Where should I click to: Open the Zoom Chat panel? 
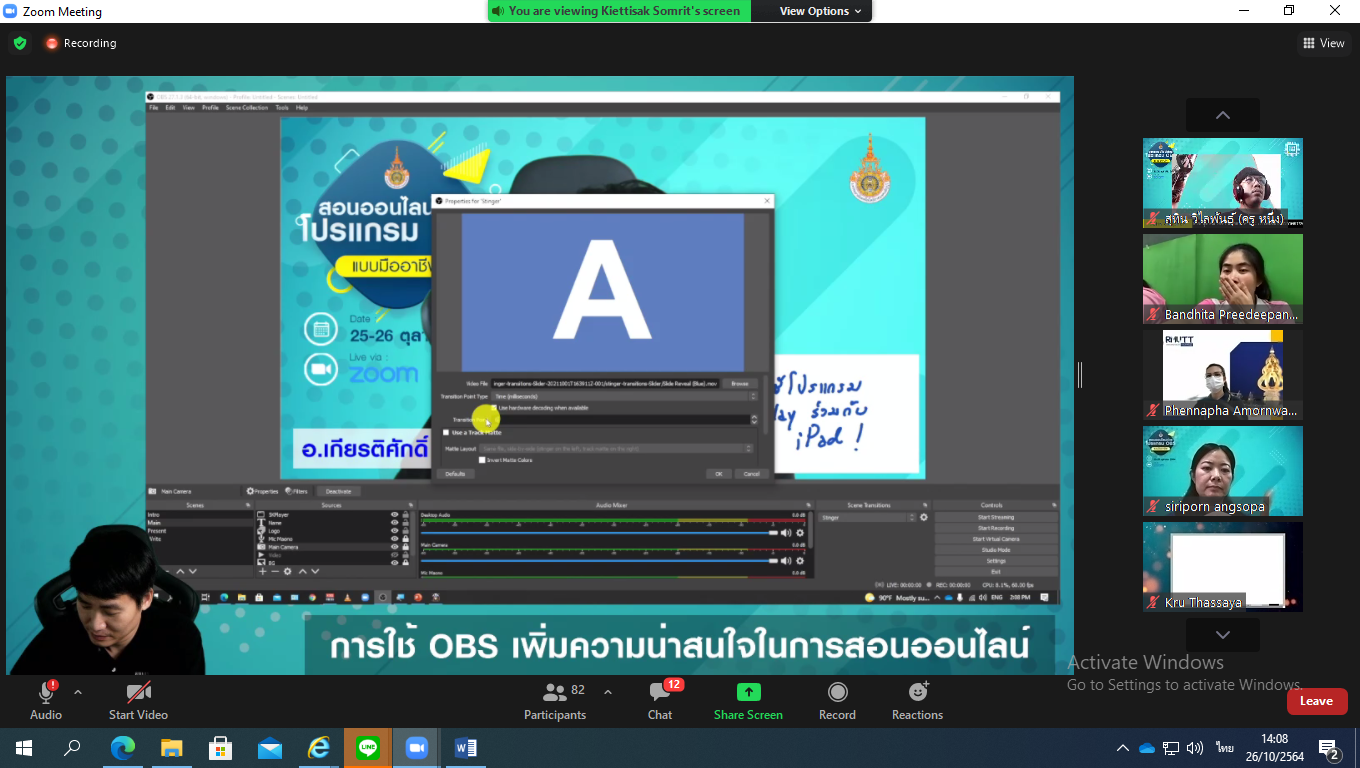pyautogui.click(x=660, y=701)
